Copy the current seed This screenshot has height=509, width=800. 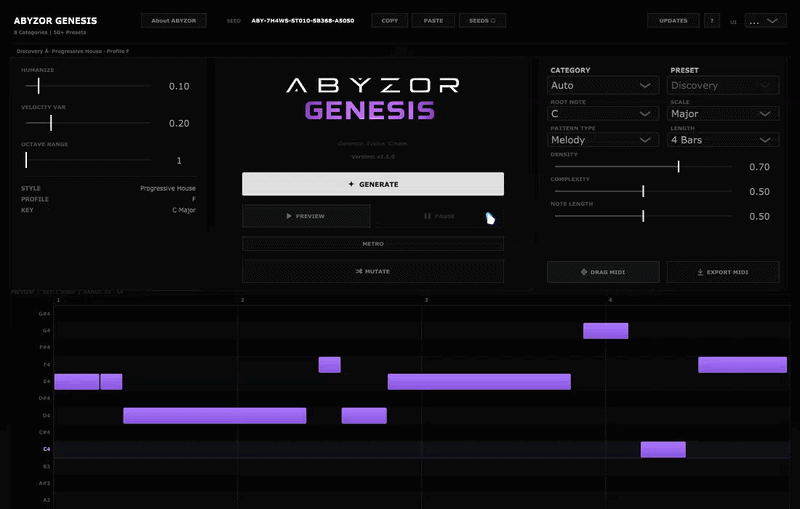click(389, 20)
